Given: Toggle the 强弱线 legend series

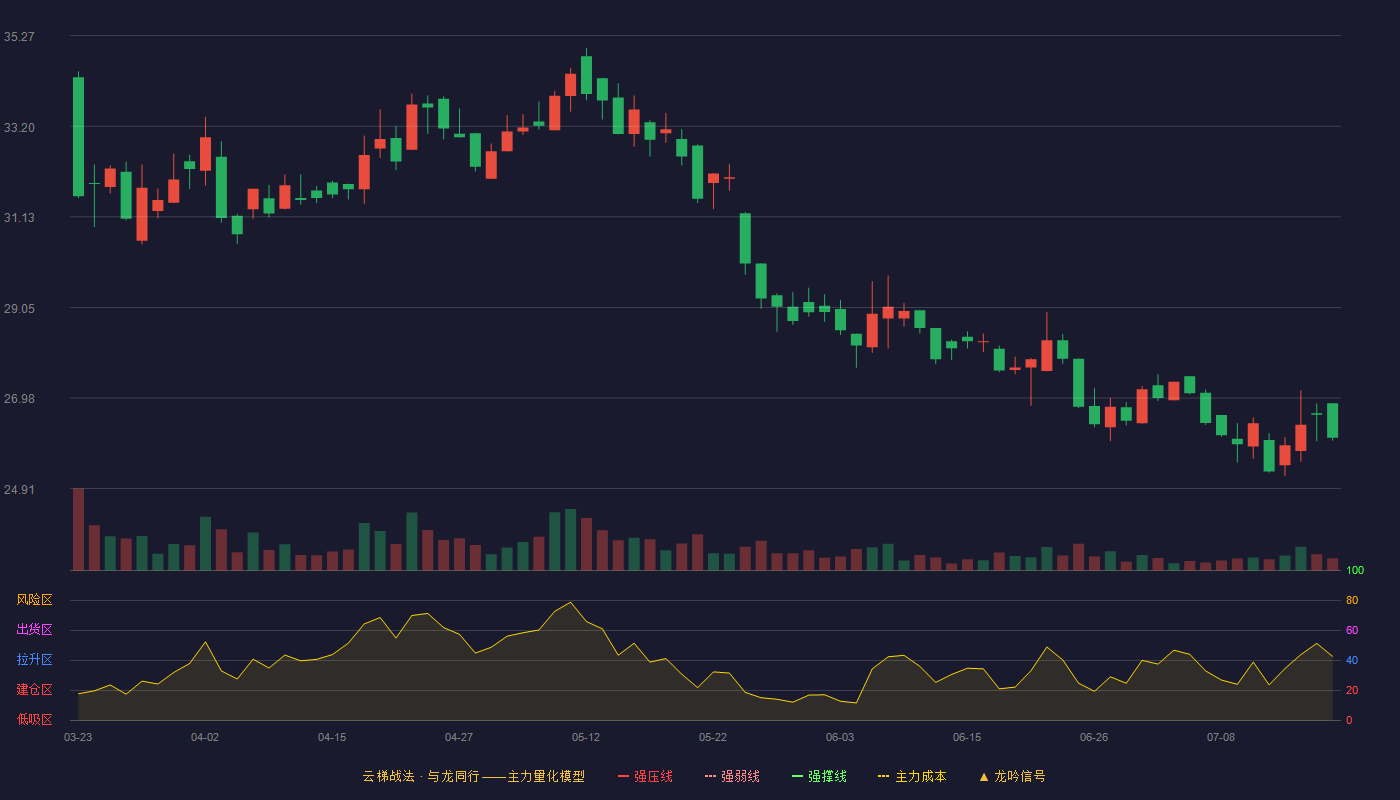Looking at the screenshot, I should [x=732, y=776].
